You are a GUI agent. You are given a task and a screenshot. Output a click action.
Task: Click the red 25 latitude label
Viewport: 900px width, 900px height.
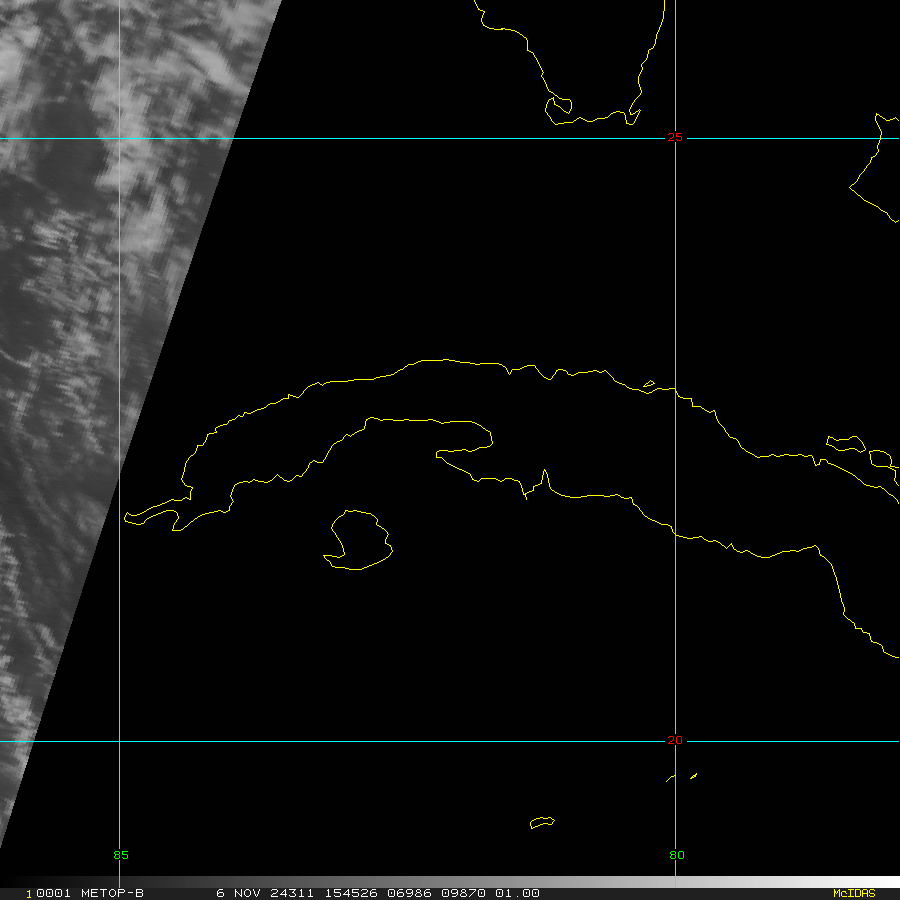point(676,137)
